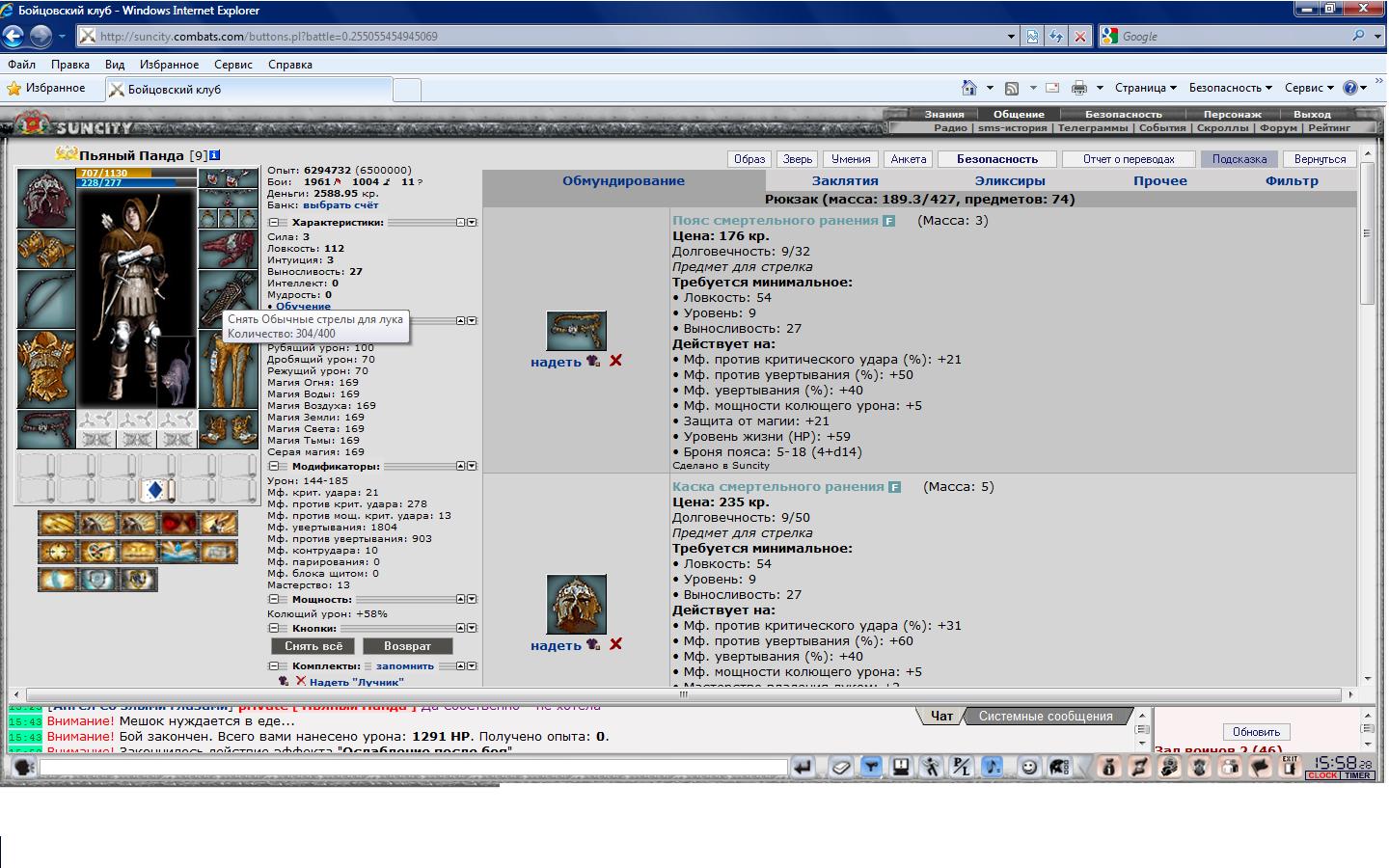The width and height of the screenshot is (1389, 868).
Task: Toggle the music note sound icon in chat toolbar
Action: [x=992, y=768]
